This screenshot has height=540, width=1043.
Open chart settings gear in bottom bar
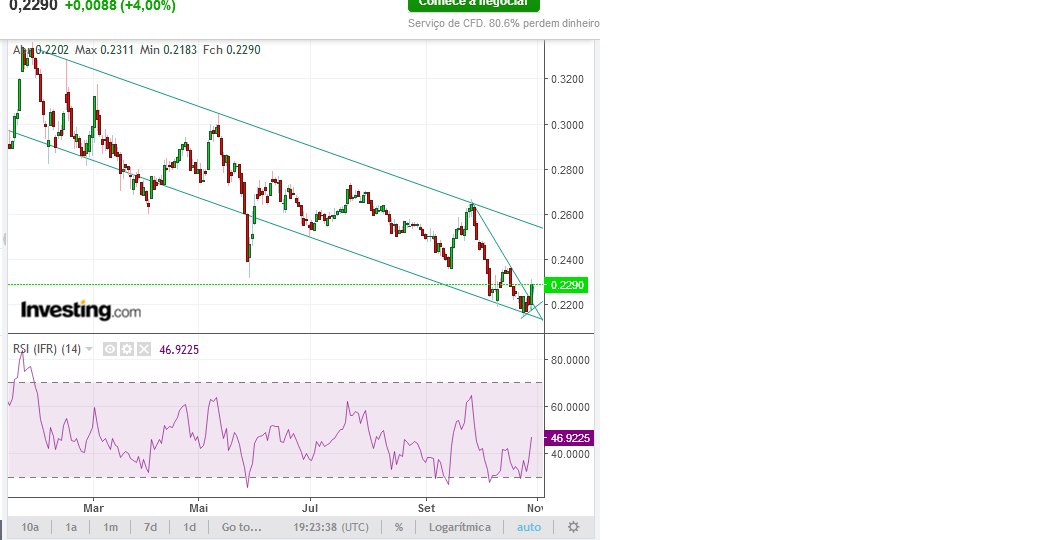(573, 527)
